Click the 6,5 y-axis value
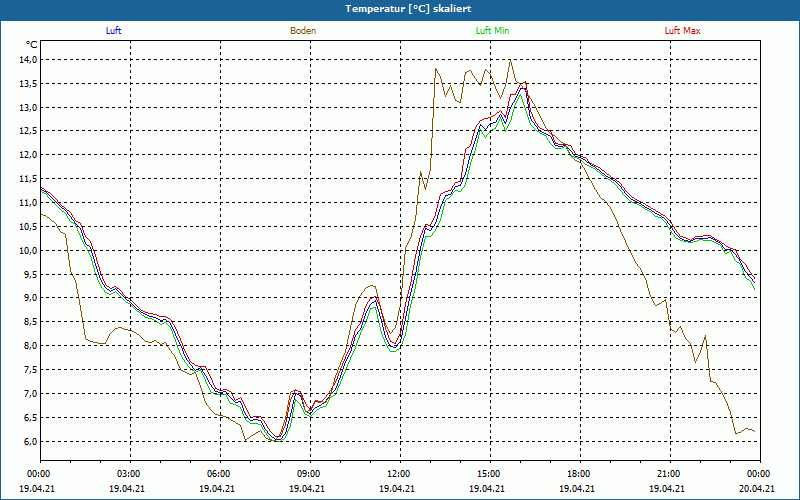Screen dimensions: 800x500 click(x=31, y=417)
